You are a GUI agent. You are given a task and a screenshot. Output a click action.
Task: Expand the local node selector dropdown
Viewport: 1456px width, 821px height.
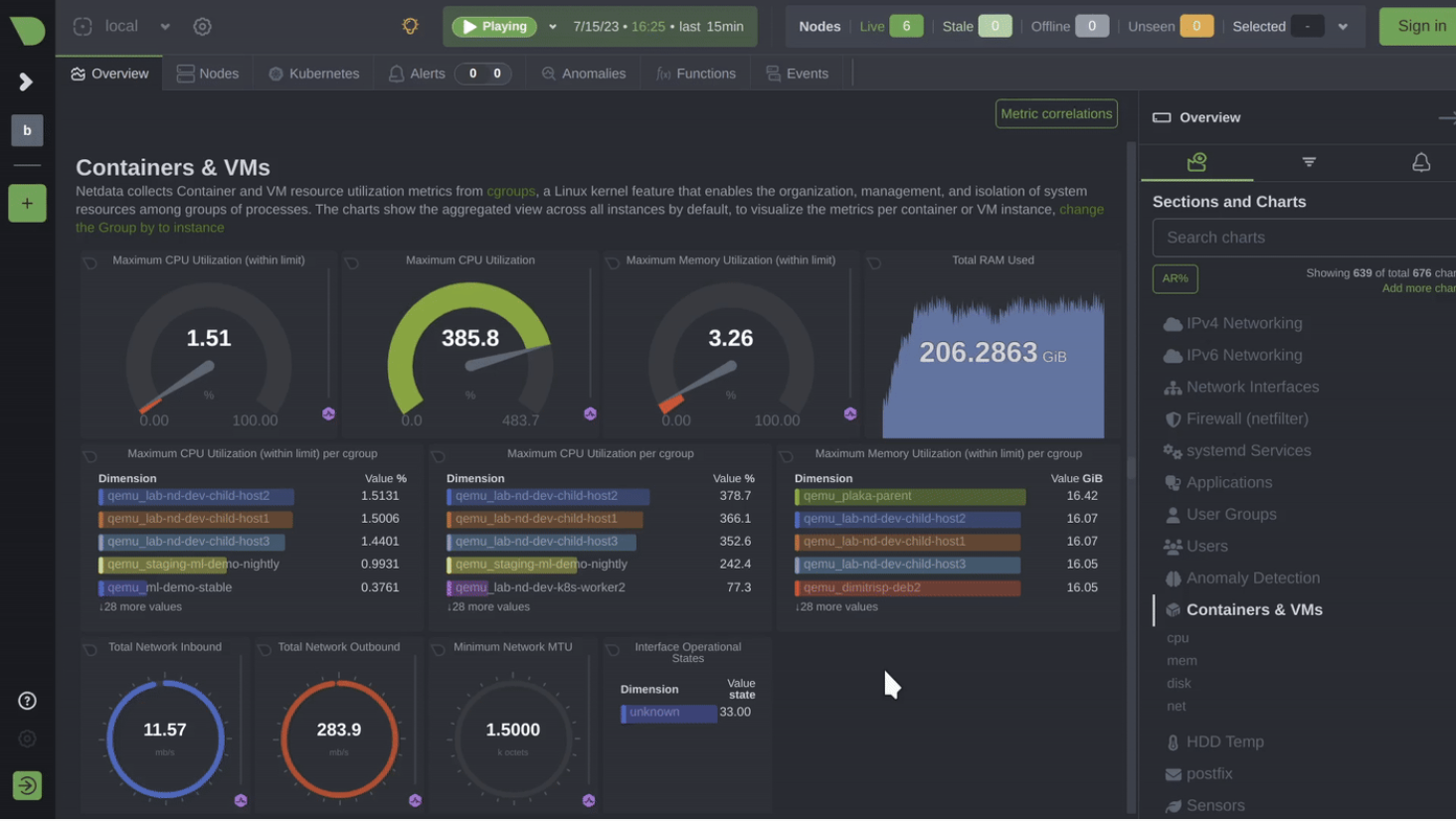(x=163, y=27)
